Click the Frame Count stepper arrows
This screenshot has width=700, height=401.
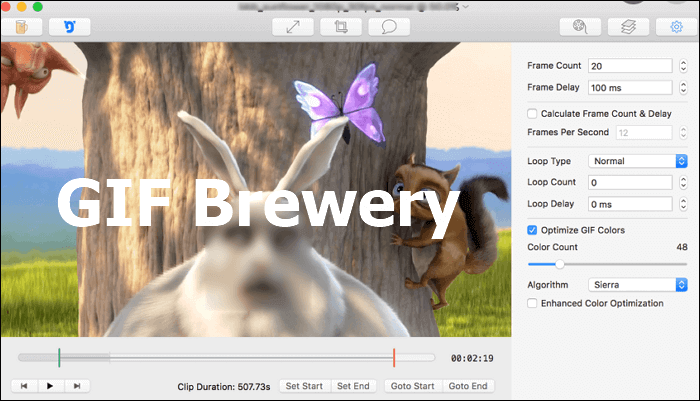(x=683, y=66)
